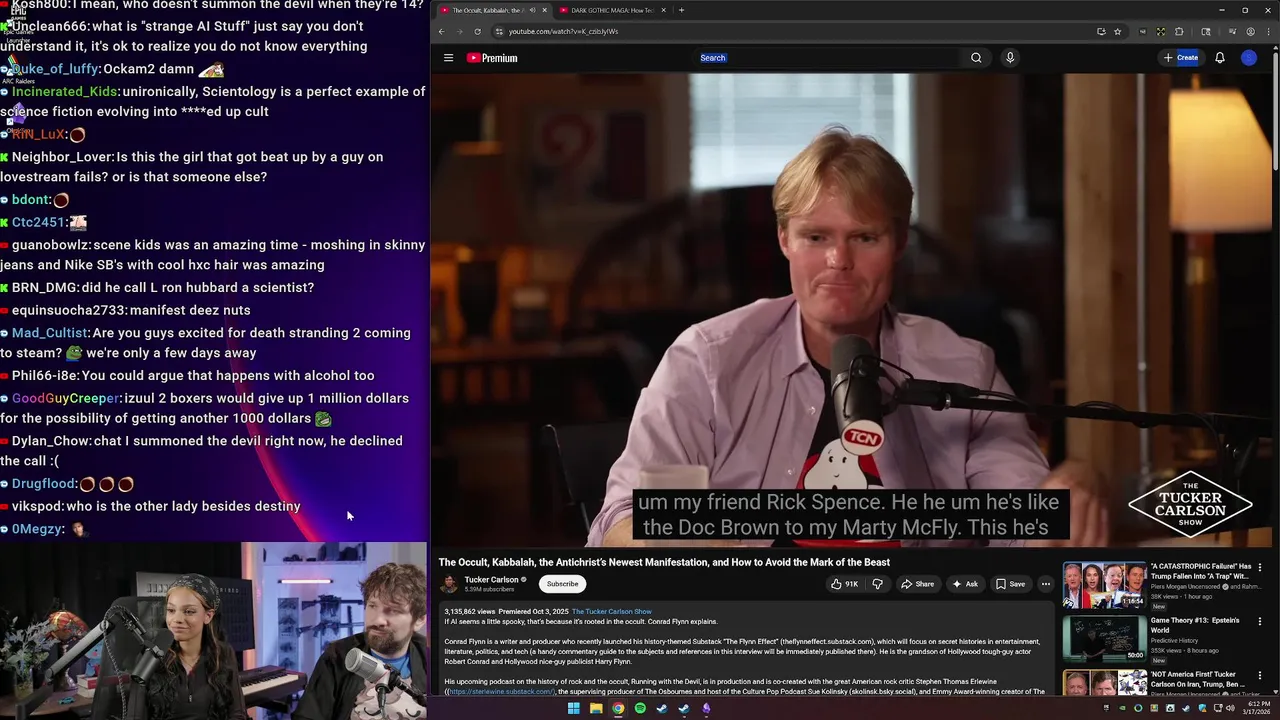Open options for 'NOT America First' video
Screen dimensions: 1280x720
click(1260, 675)
